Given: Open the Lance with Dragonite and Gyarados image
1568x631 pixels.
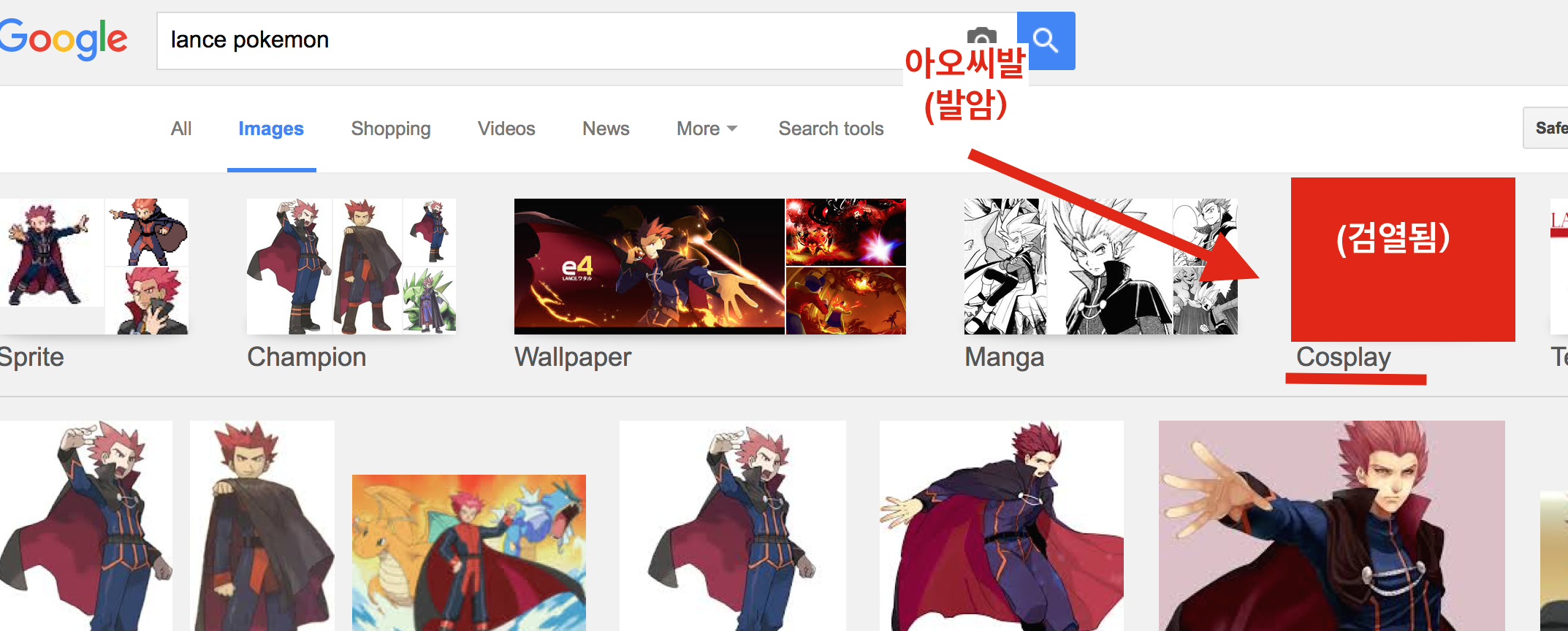Looking at the screenshot, I should coord(469,553).
